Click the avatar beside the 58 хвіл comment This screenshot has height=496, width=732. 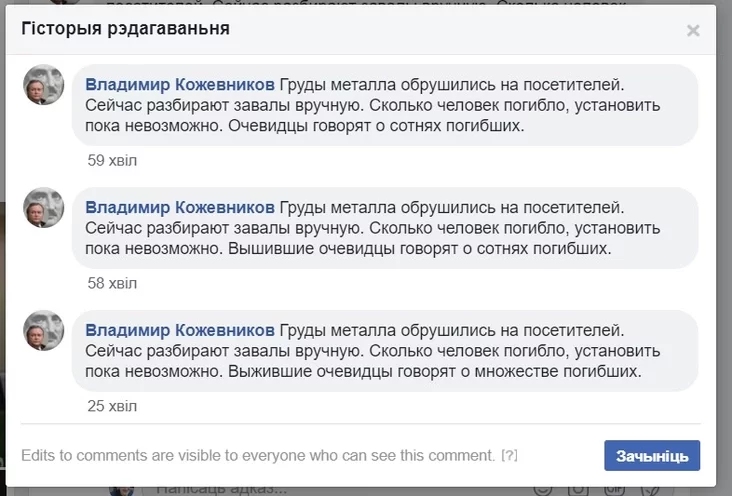pyautogui.click(x=44, y=208)
